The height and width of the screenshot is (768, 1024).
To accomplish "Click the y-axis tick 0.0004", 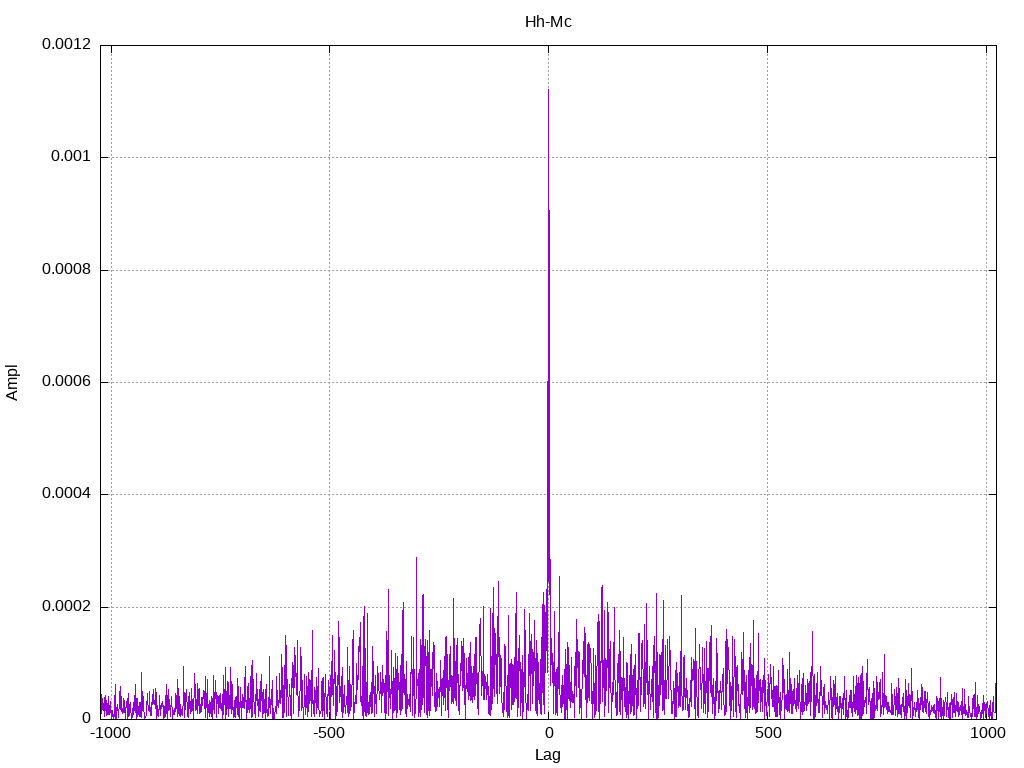I will (x=67, y=494).
